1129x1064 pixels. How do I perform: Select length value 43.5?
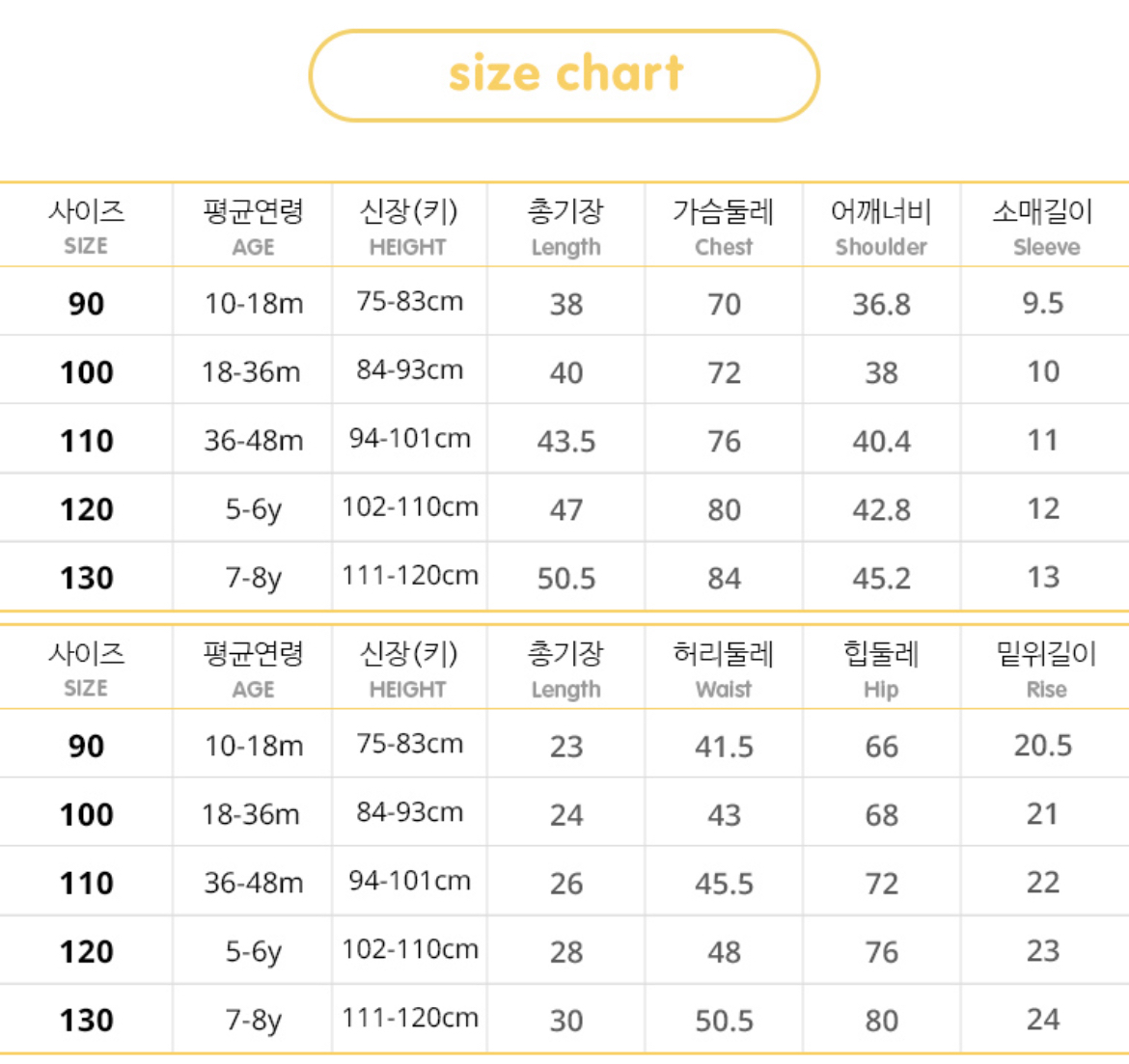[x=566, y=441]
